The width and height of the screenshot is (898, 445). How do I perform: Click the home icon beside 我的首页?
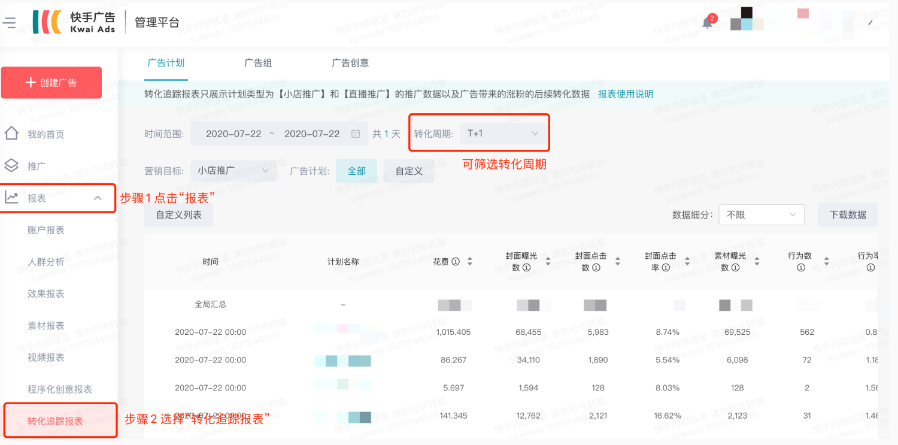tap(11, 134)
